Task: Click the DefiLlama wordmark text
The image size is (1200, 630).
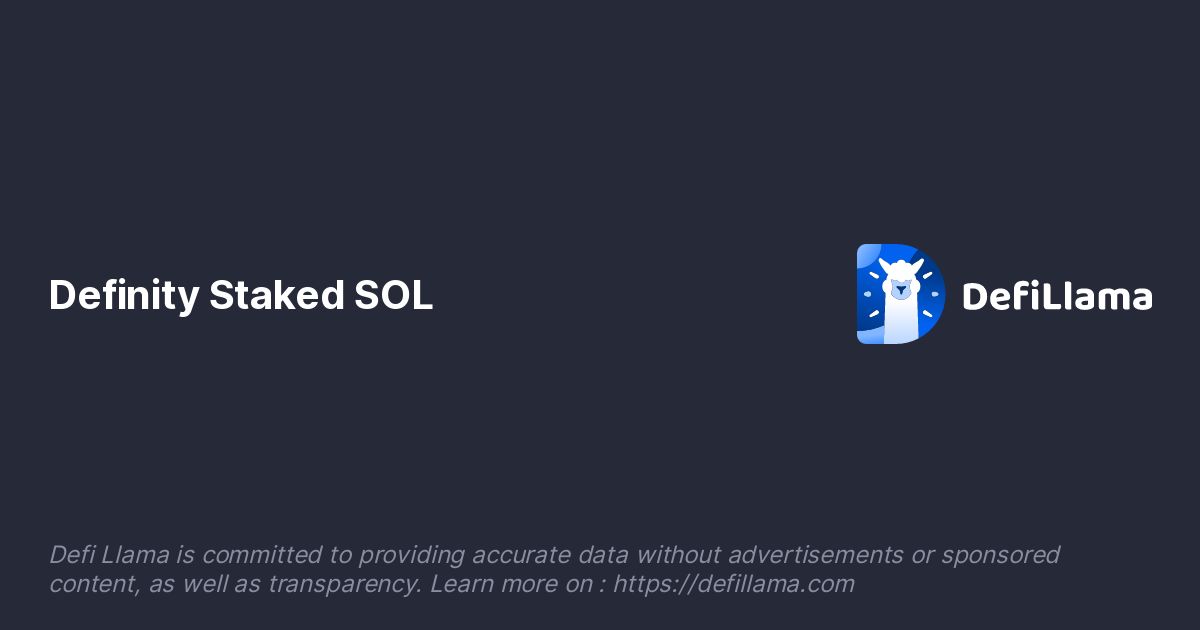Action: [x=1057, y=297]
